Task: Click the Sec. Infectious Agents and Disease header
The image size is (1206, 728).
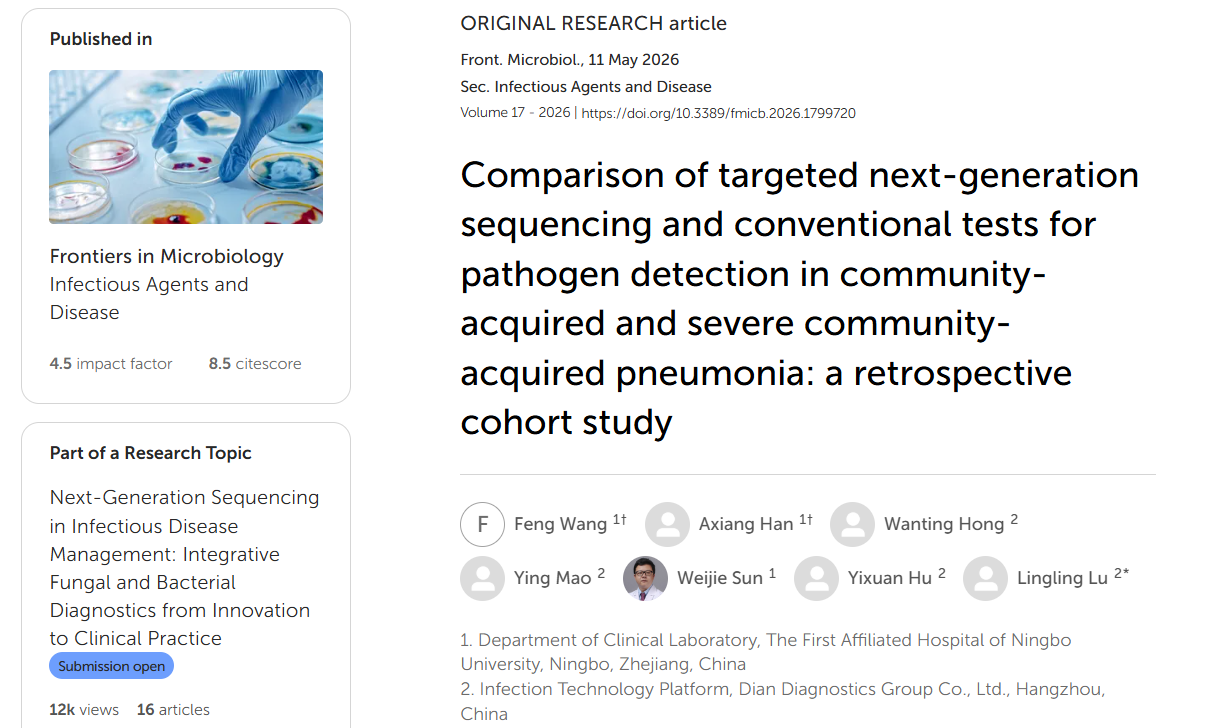Action: [586, 87]
